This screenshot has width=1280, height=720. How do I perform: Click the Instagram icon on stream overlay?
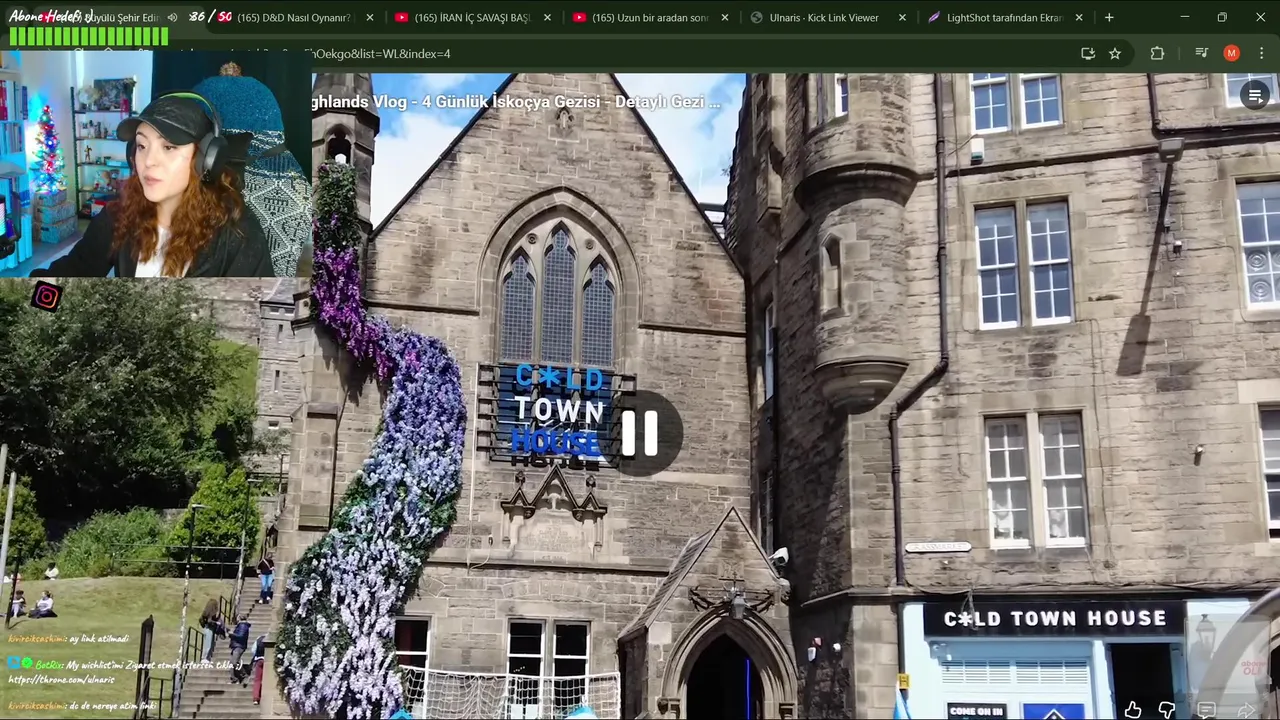click(x=46, y=297)
